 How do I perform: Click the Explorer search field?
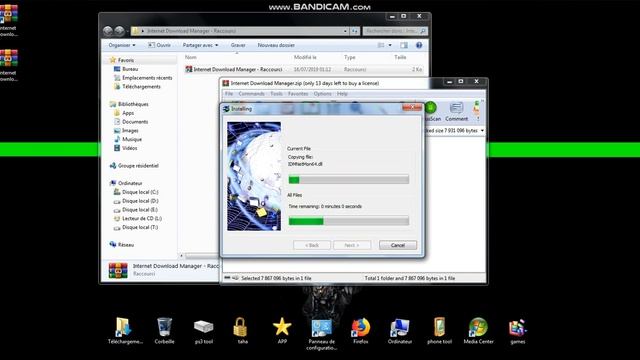tap(395, 31)
